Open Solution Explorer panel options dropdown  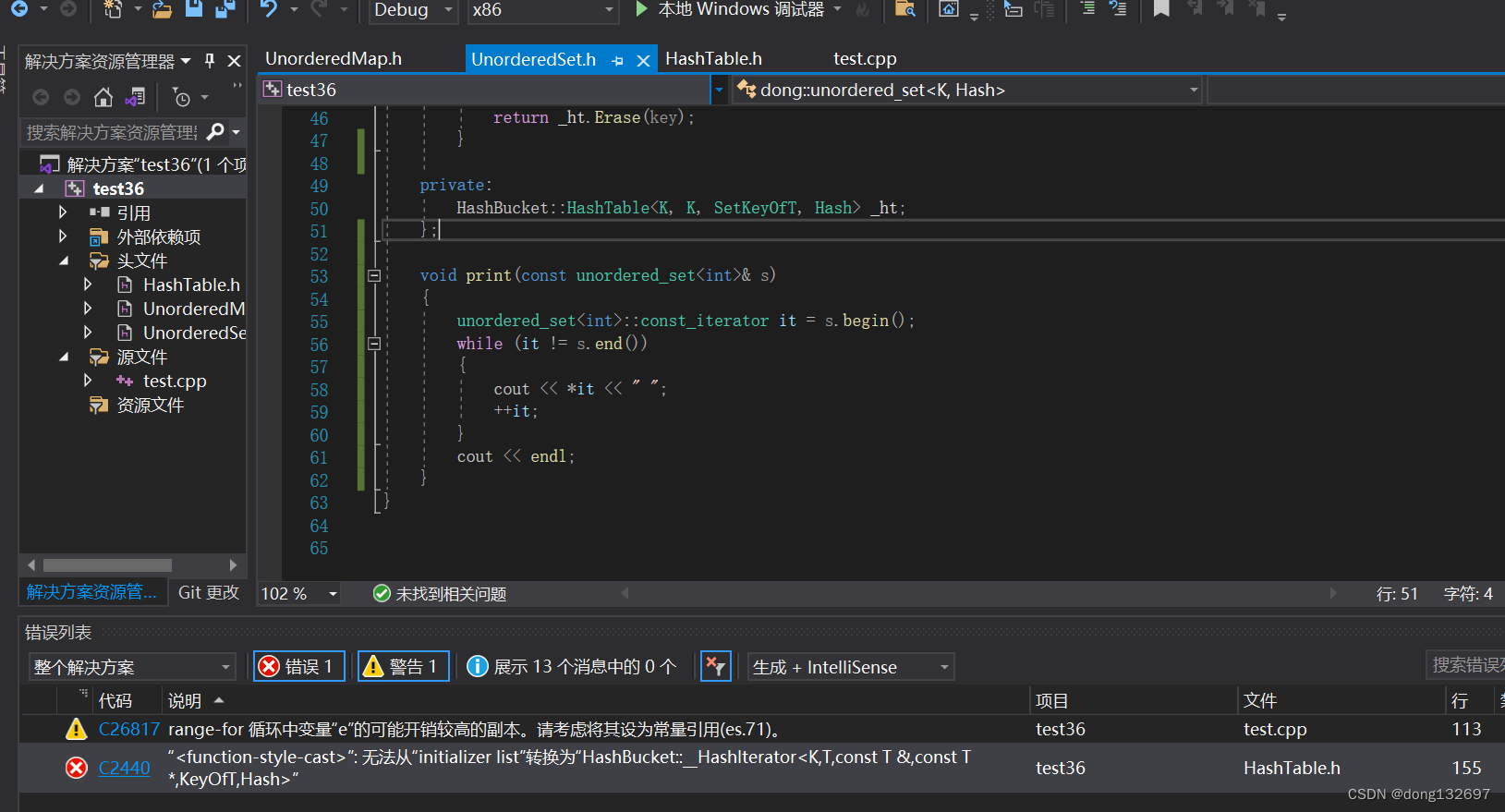point(186,61)
